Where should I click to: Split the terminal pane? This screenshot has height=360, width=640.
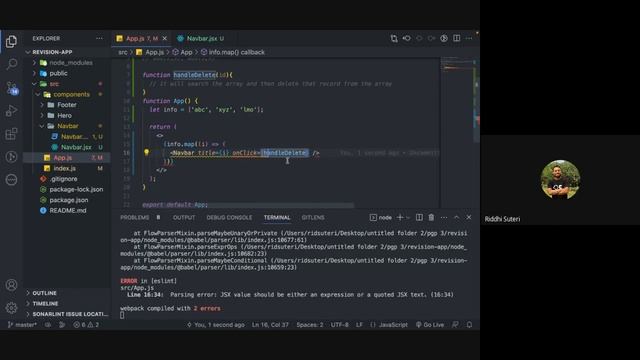coord(419,218)
